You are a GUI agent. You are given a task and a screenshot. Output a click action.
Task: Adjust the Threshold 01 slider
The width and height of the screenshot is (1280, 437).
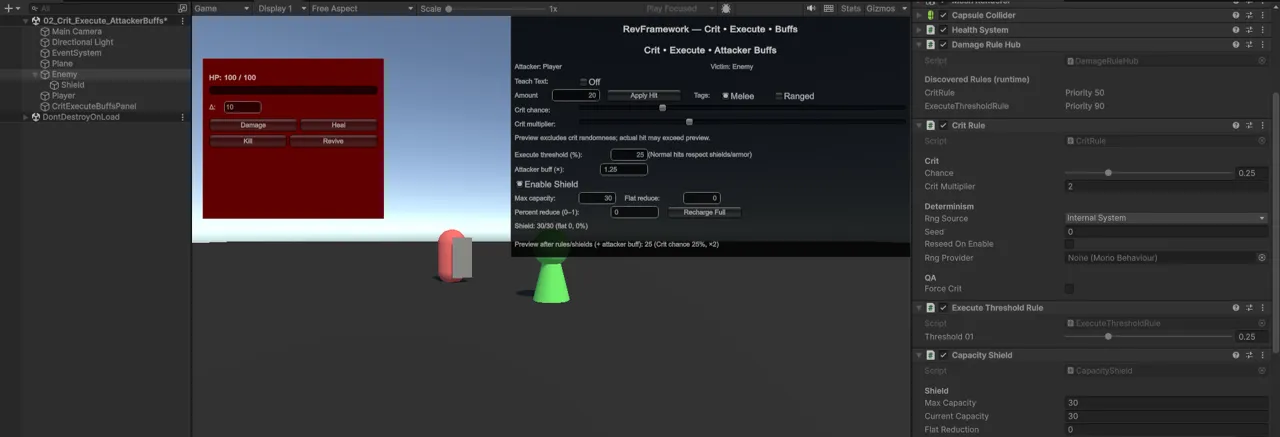point(1148,336)
